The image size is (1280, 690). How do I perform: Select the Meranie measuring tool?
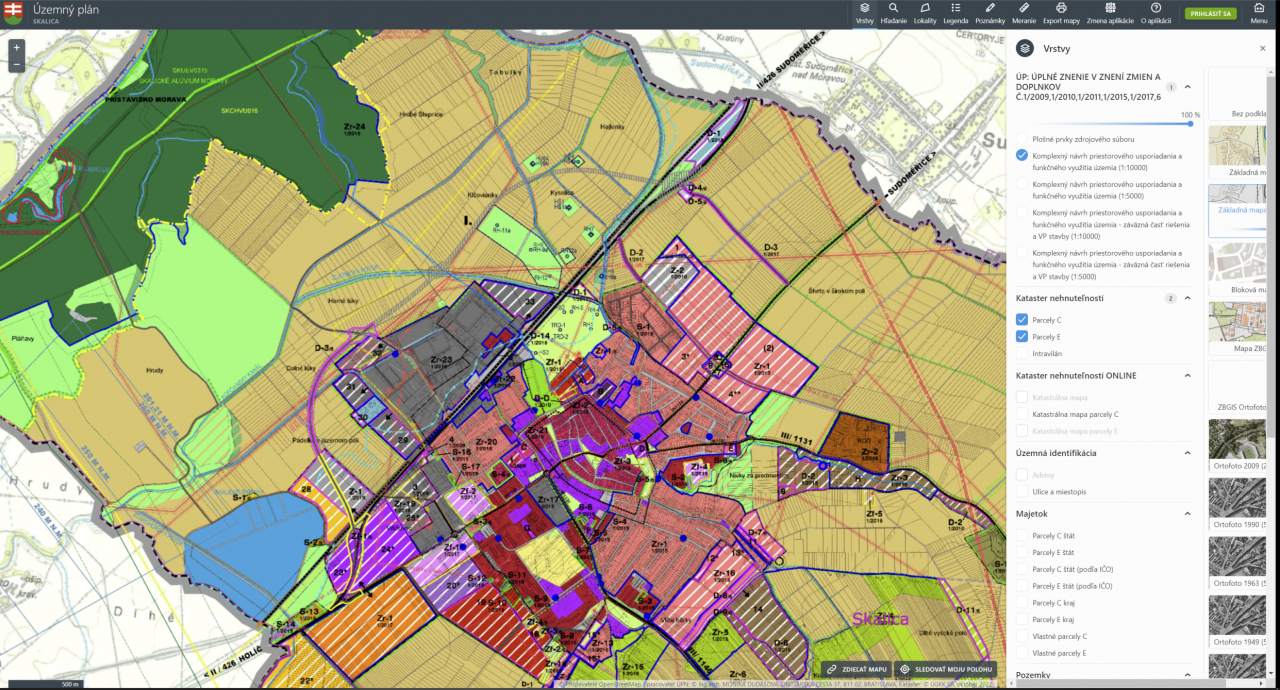[1023, 13]
